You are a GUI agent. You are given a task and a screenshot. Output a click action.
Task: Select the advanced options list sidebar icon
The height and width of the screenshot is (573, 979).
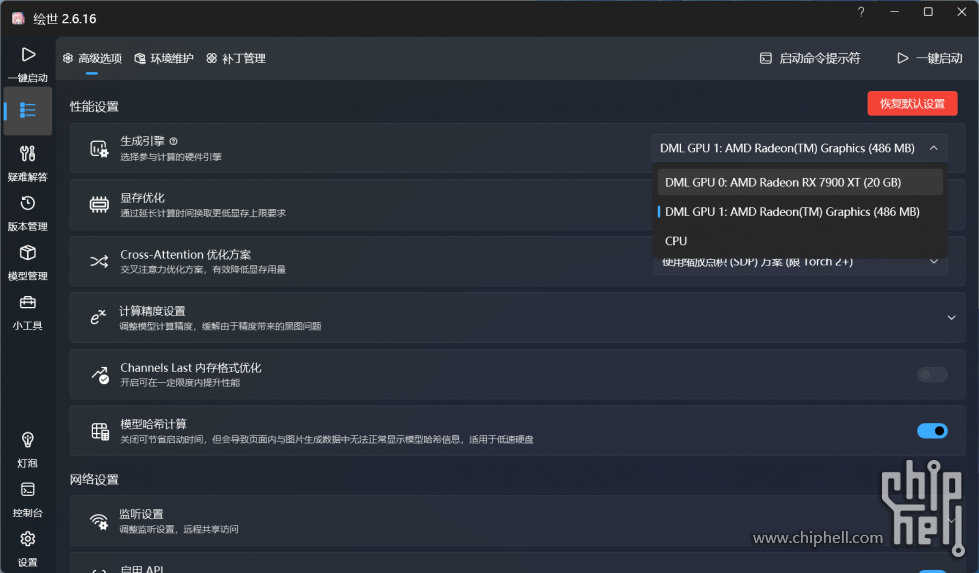click(27, 110)
